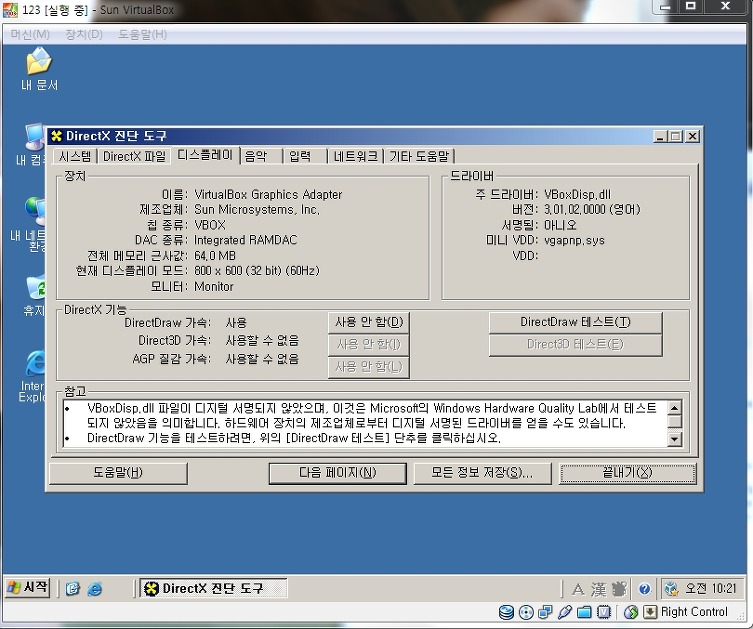Select the DirectX 진단 도구 taskbar button
The image size is (753, 629).
coord(213,588)
